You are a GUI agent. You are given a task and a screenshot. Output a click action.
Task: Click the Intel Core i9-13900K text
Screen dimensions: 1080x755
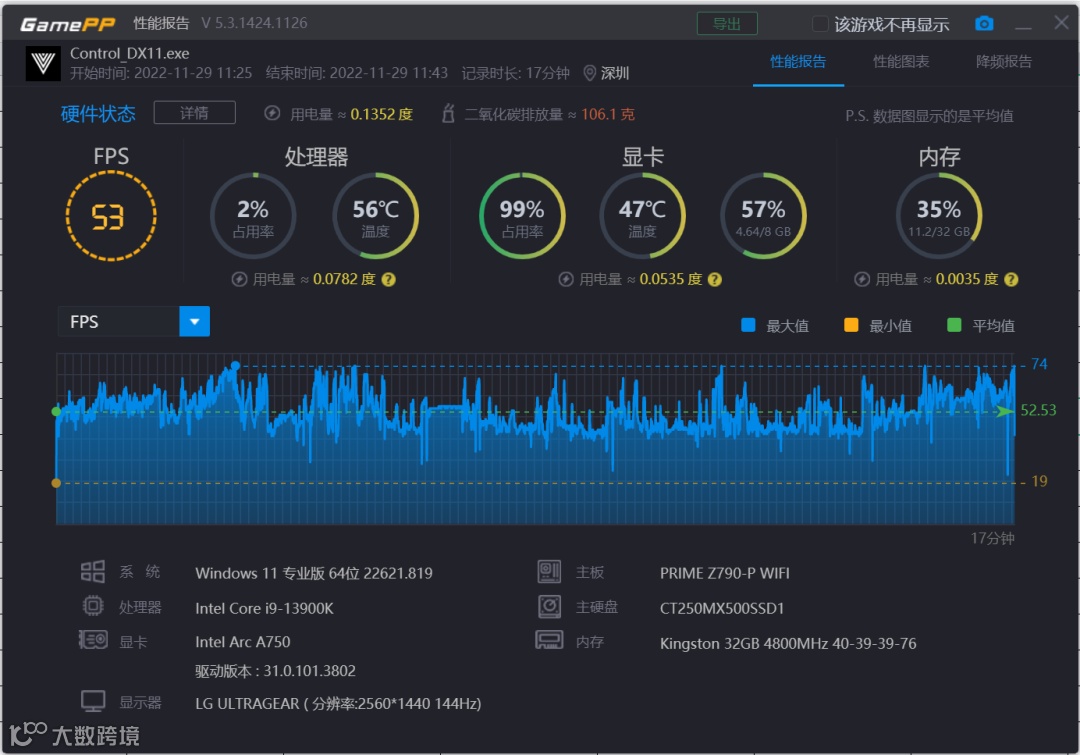point(264,608)
